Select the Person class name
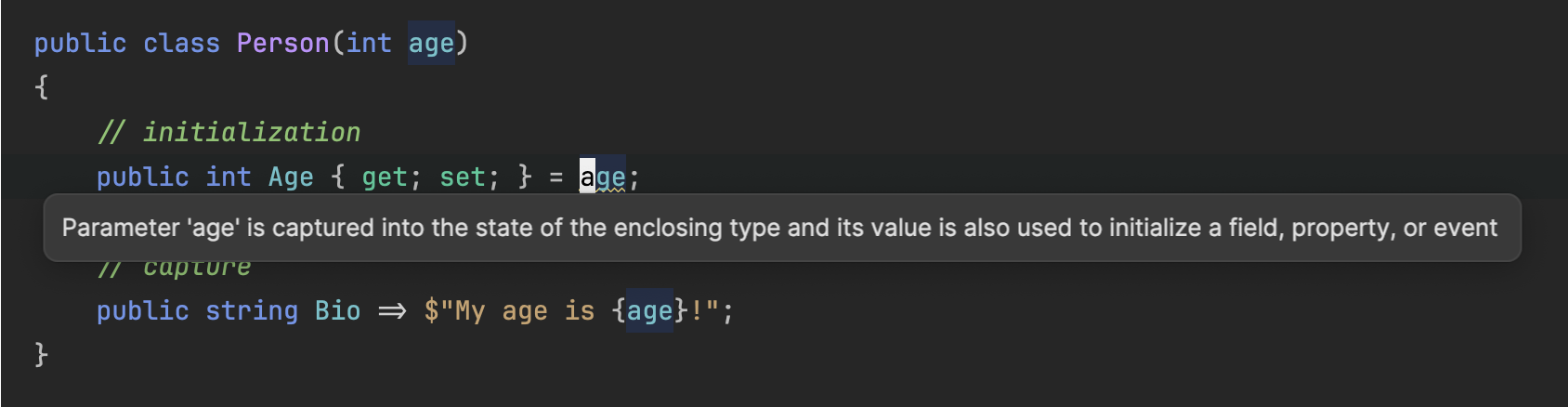Image resolution: width=1568 pixels, height=407 pixels. [x=283, y=44]
